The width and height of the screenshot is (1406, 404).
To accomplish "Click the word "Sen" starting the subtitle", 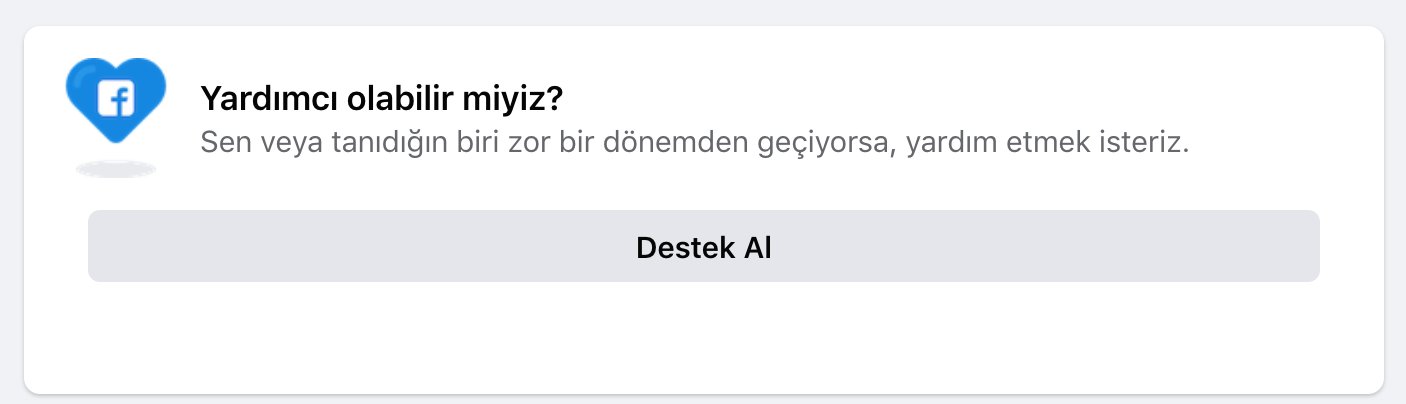I will pos(221,142).
